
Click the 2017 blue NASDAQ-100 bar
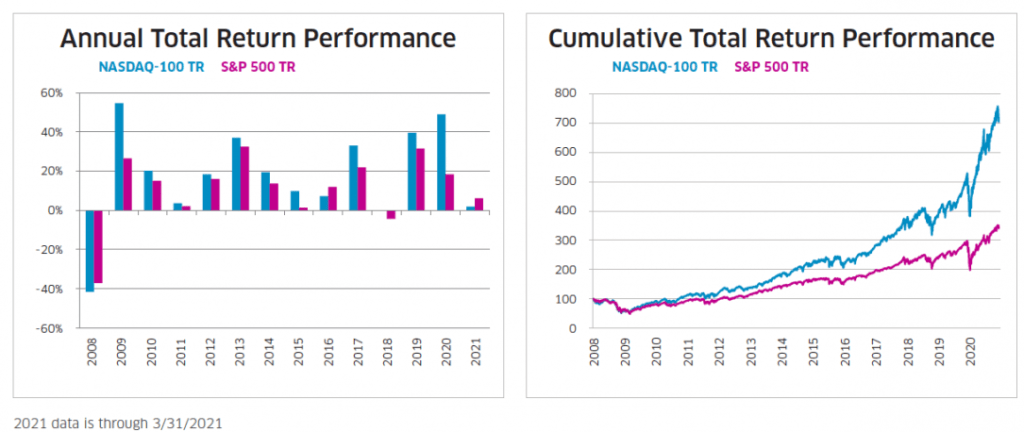click(x=353, y=178)
